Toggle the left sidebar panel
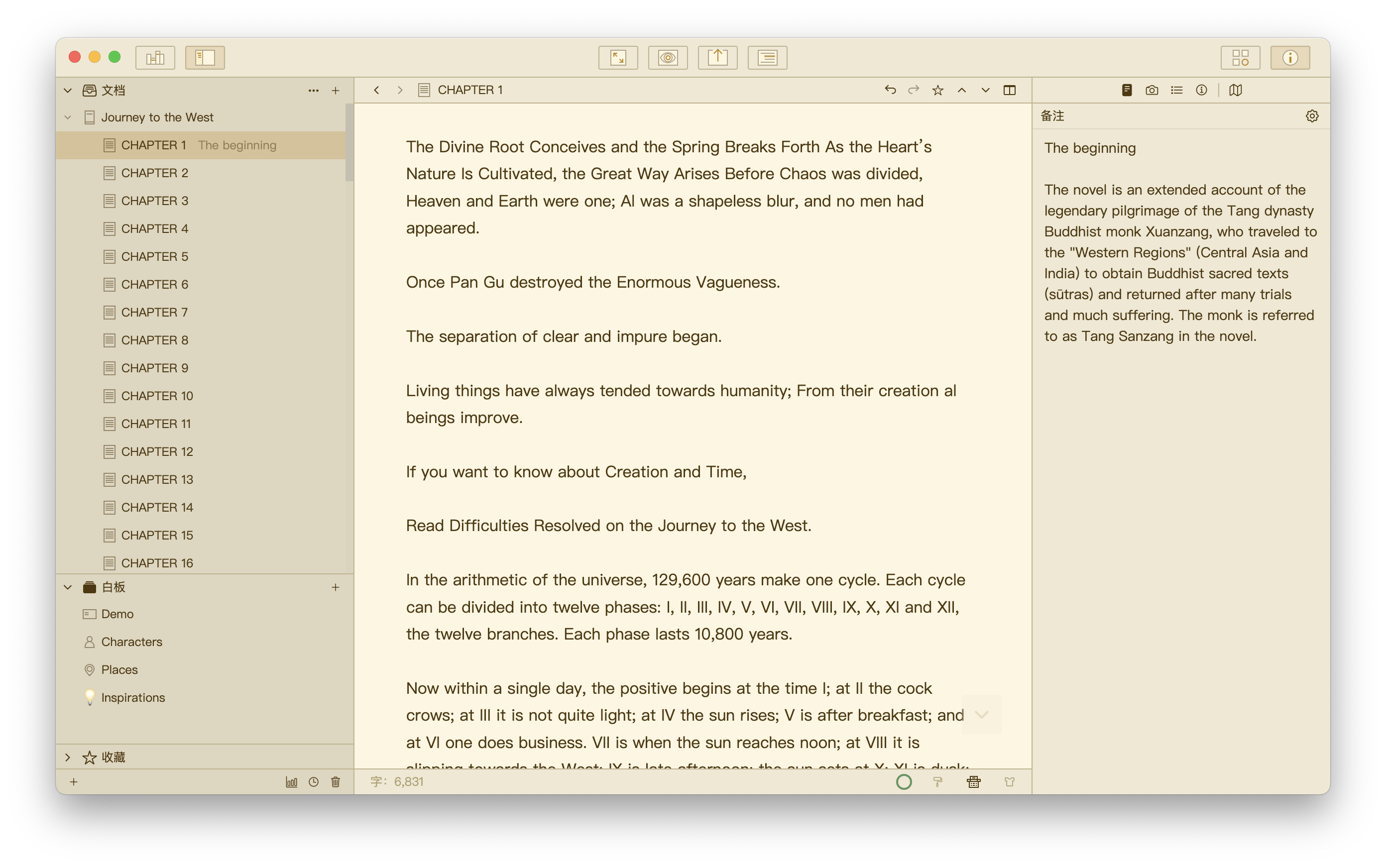The height and width of the screenshot is (868, 1386). click(205, 57)
